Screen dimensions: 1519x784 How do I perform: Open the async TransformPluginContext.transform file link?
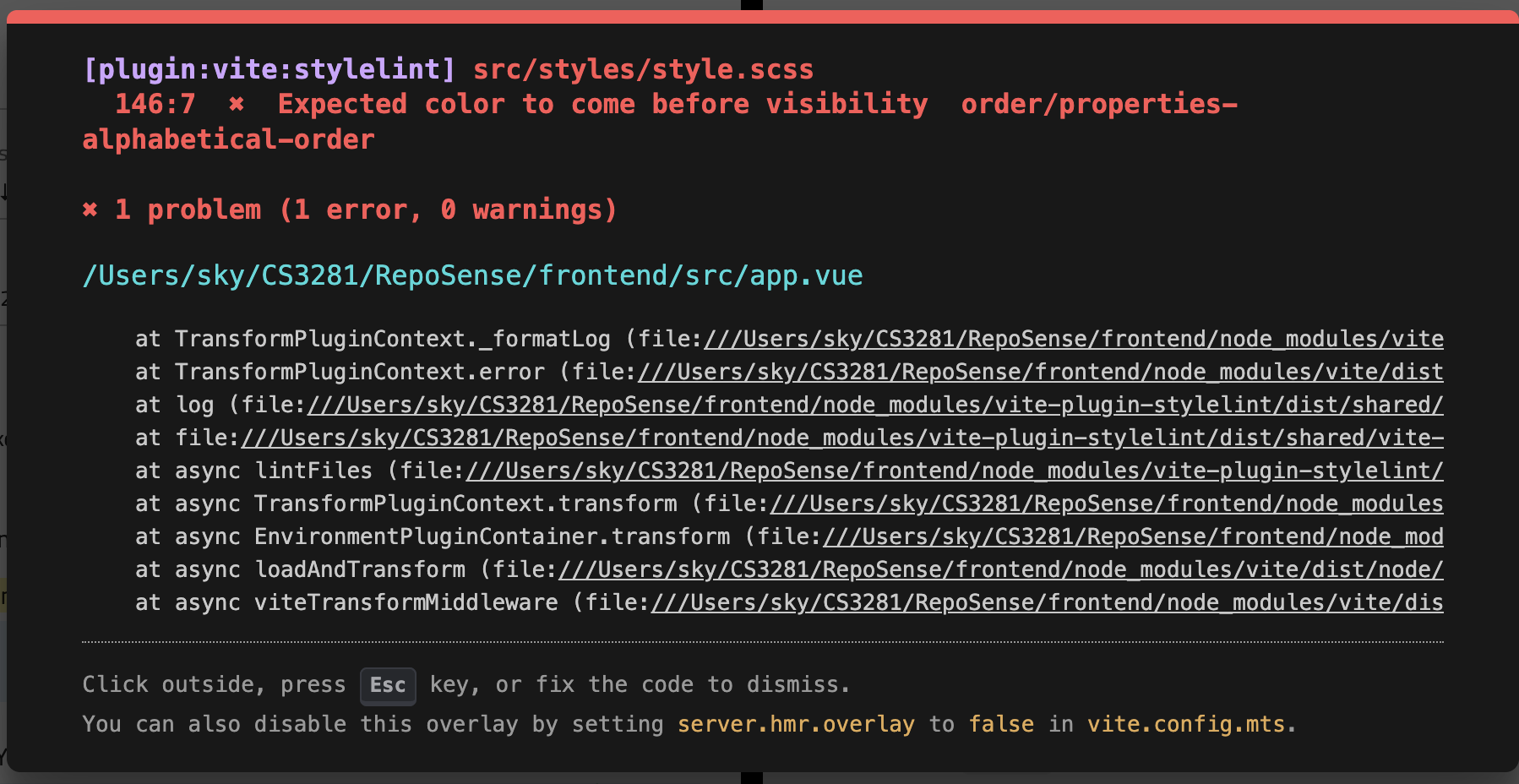pos(1106,504)
